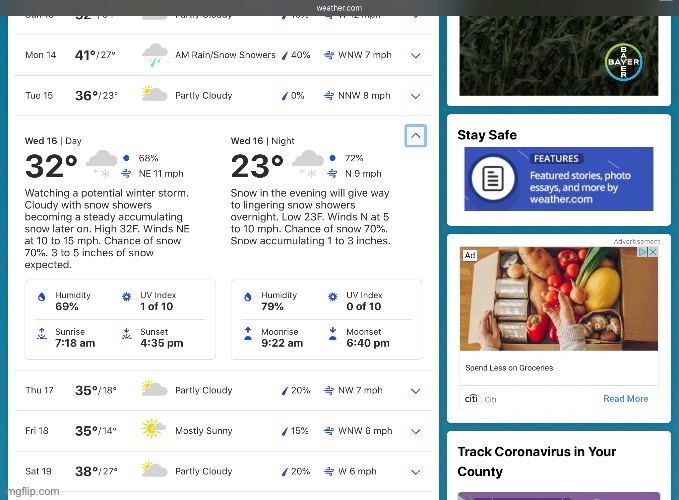Click Read More on the Citi ad
Image resolution: width=679 pixels, height=500 pixels.
coord(626,399)
